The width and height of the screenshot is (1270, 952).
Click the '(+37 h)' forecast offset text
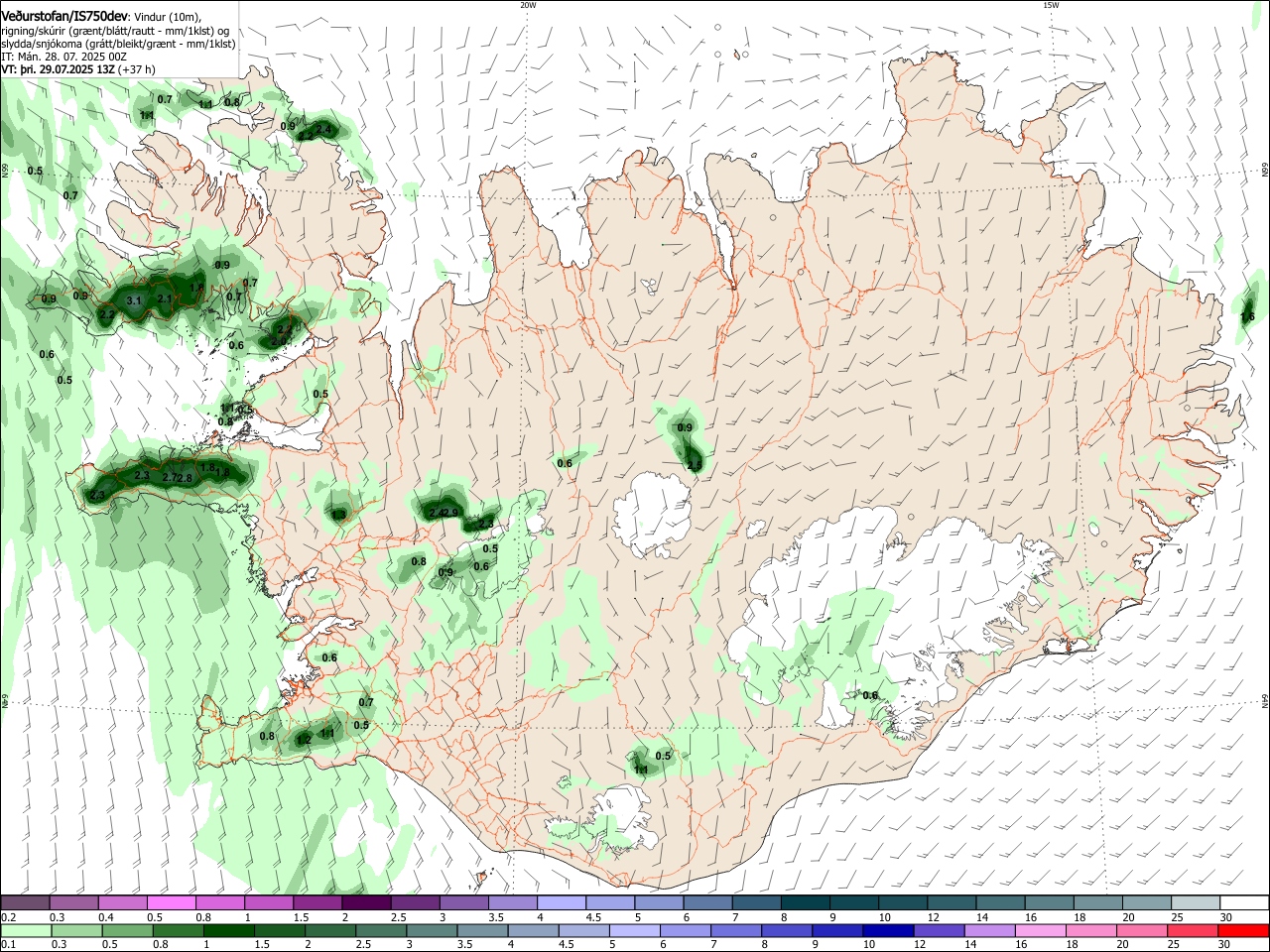coord(137,69)
